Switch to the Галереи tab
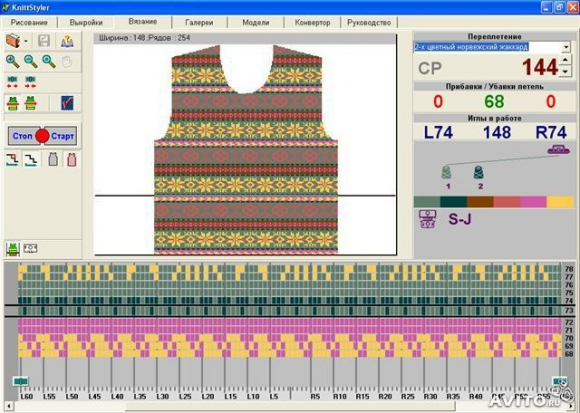This screenshot has height=413, width=580. [199, 22]
